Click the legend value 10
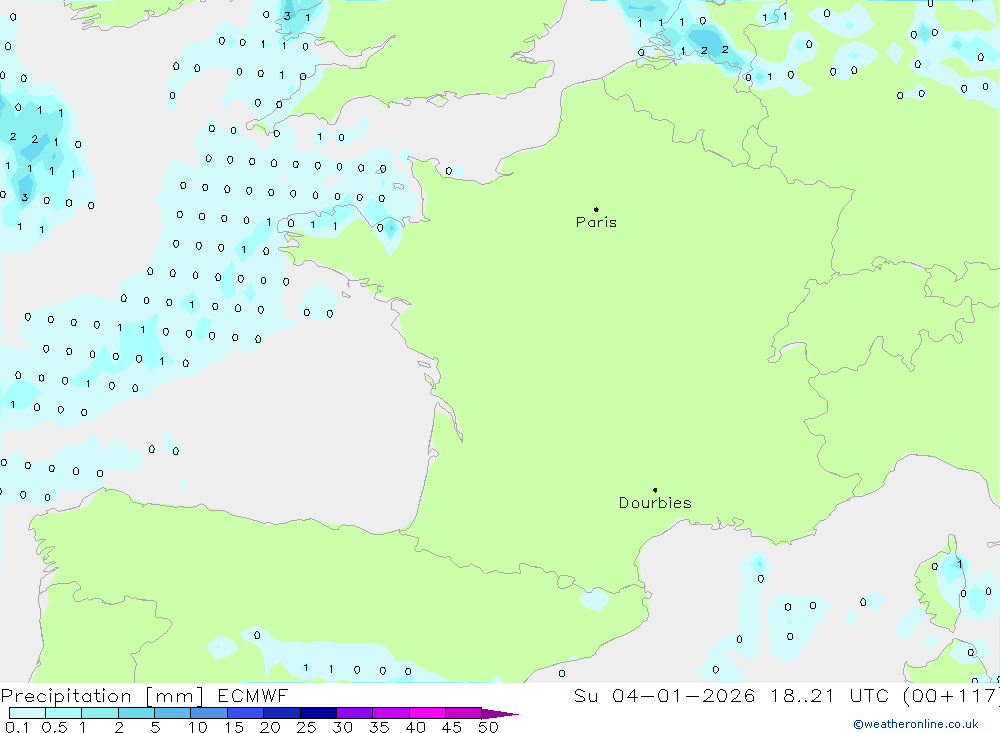The height and width of the screenshot is (733, 1000). pos(198,727)
